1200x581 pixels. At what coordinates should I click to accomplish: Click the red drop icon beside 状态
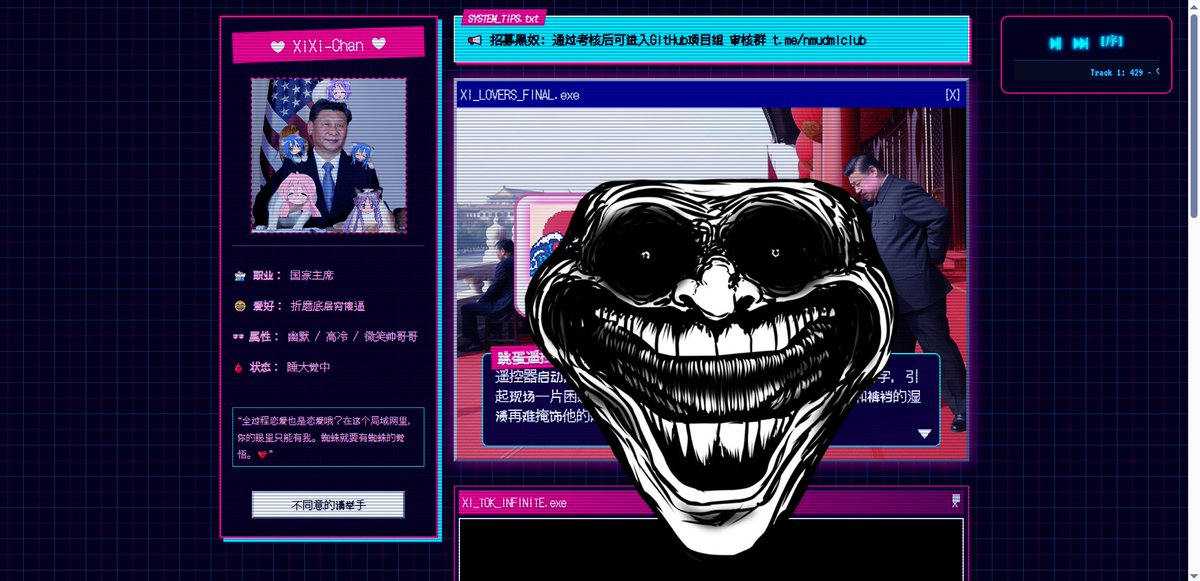(238, 368)
